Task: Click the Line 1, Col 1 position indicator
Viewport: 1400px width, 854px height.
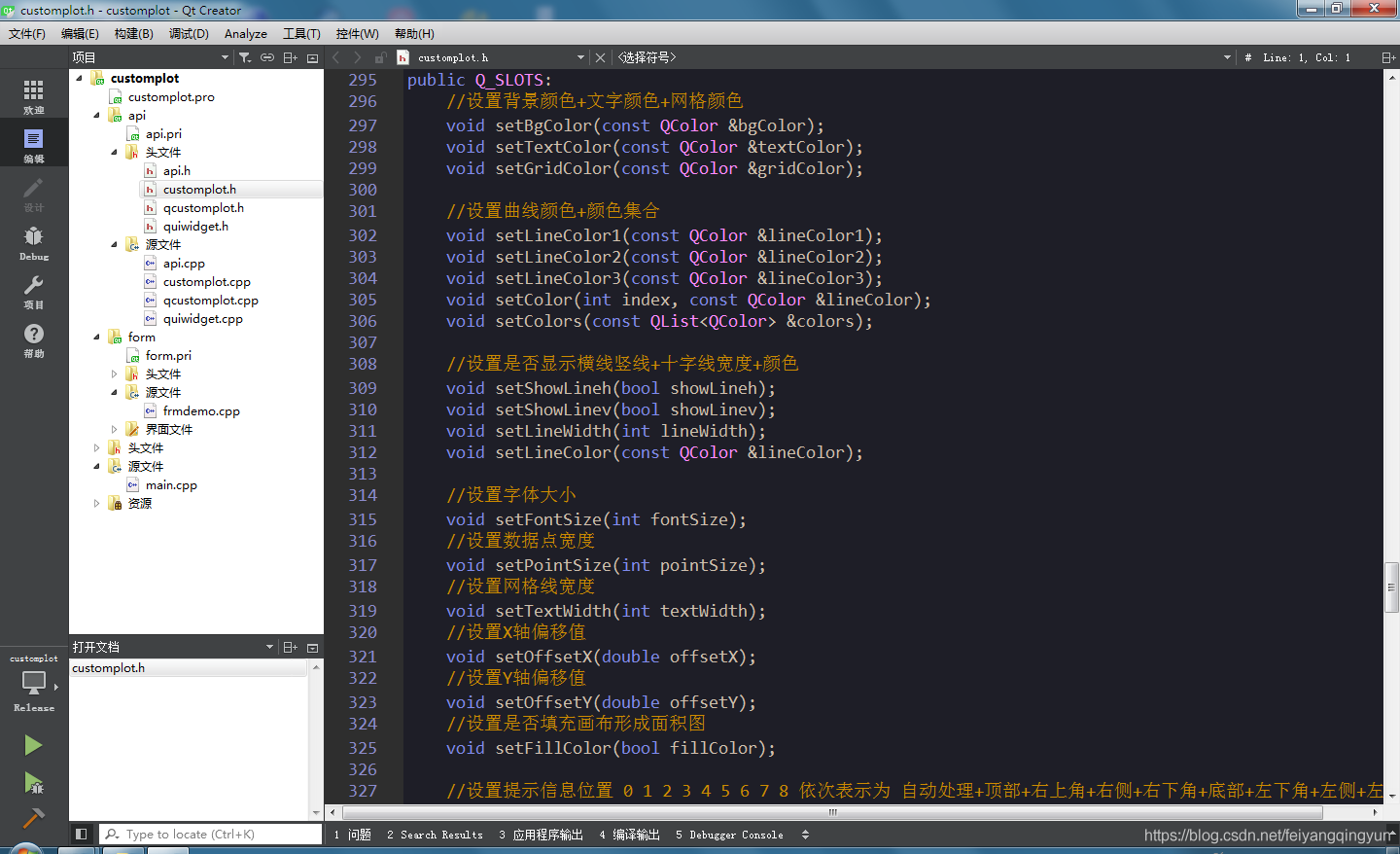Action: 1307,57
